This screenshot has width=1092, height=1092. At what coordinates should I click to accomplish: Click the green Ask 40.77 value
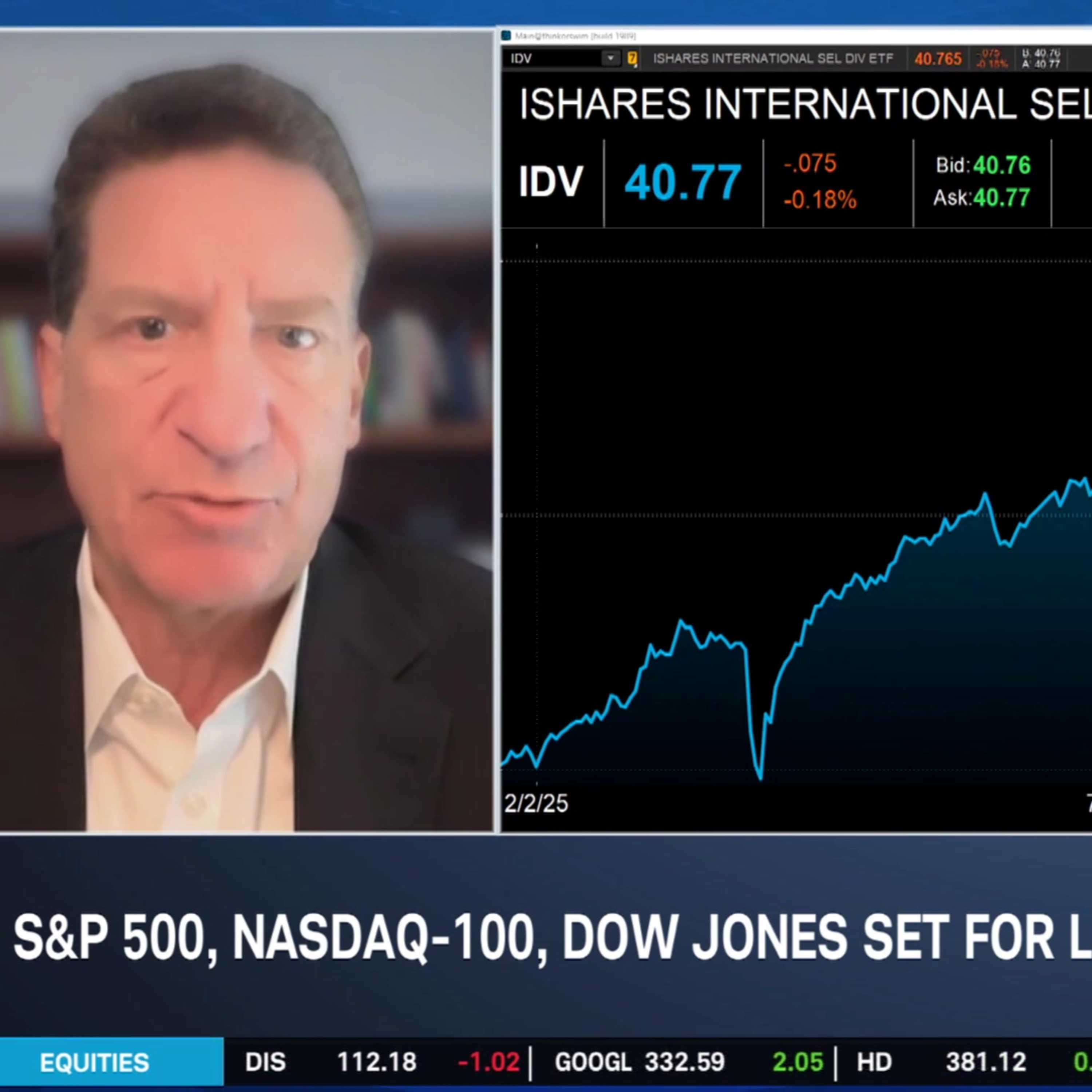pos(1002,198)
